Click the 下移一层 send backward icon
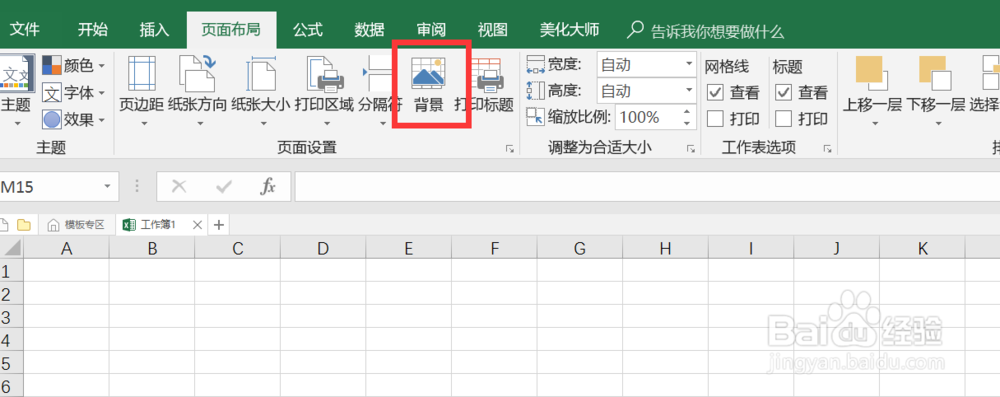1000x397 pixels. click(x=935, y=73)
